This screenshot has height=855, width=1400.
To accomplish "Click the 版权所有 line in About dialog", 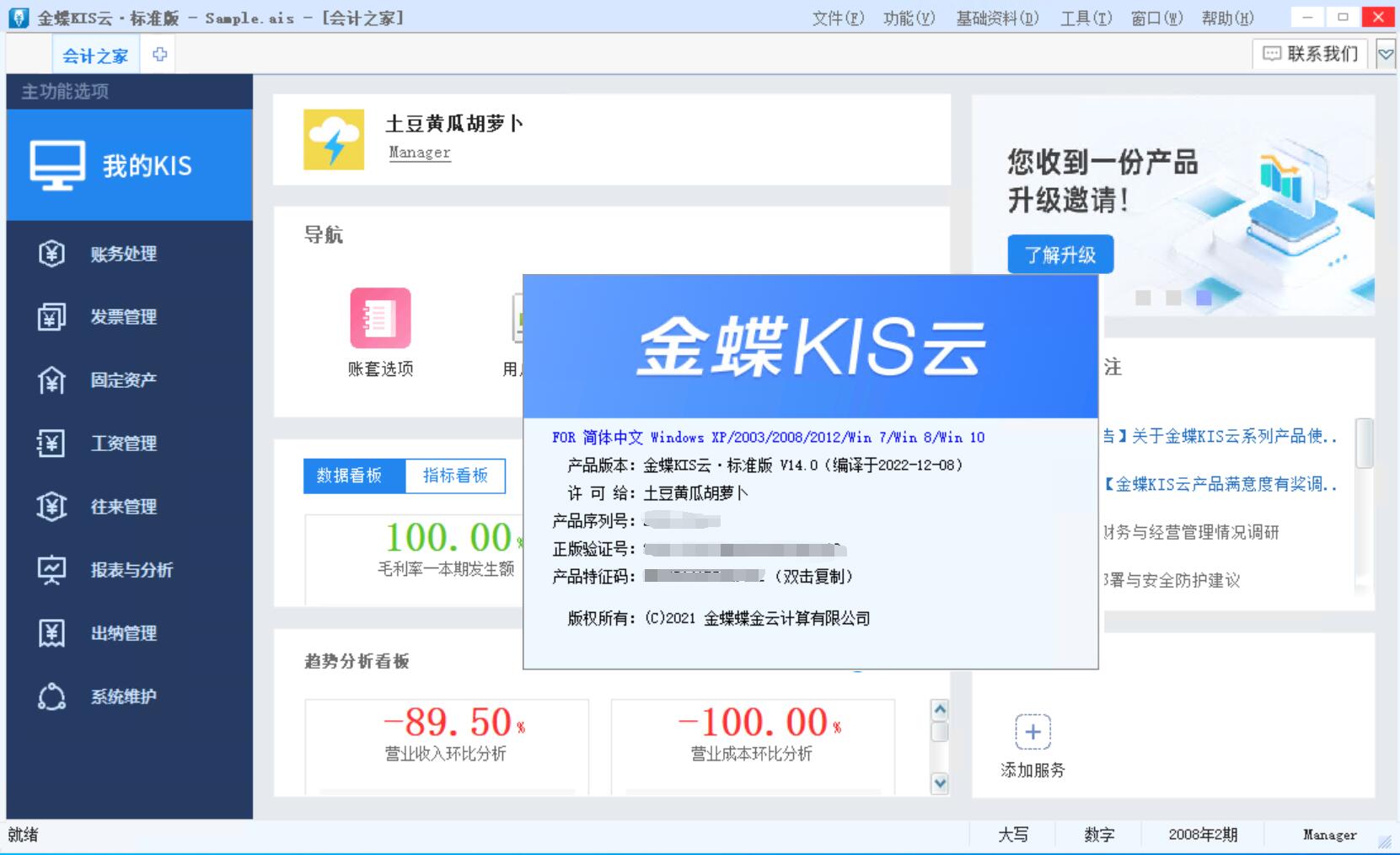I will coord(719,618).
